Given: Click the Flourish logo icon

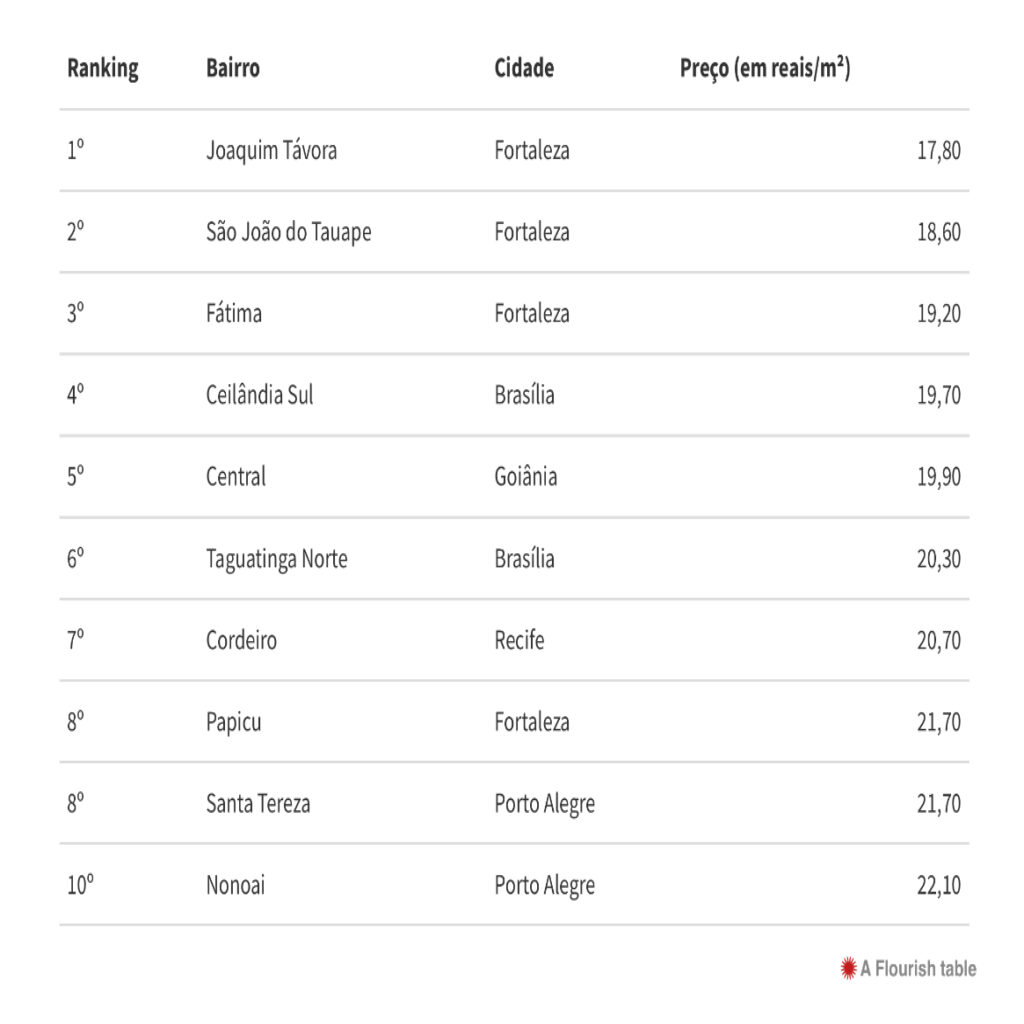Looking at the screenshot, I should pos(848,968).
